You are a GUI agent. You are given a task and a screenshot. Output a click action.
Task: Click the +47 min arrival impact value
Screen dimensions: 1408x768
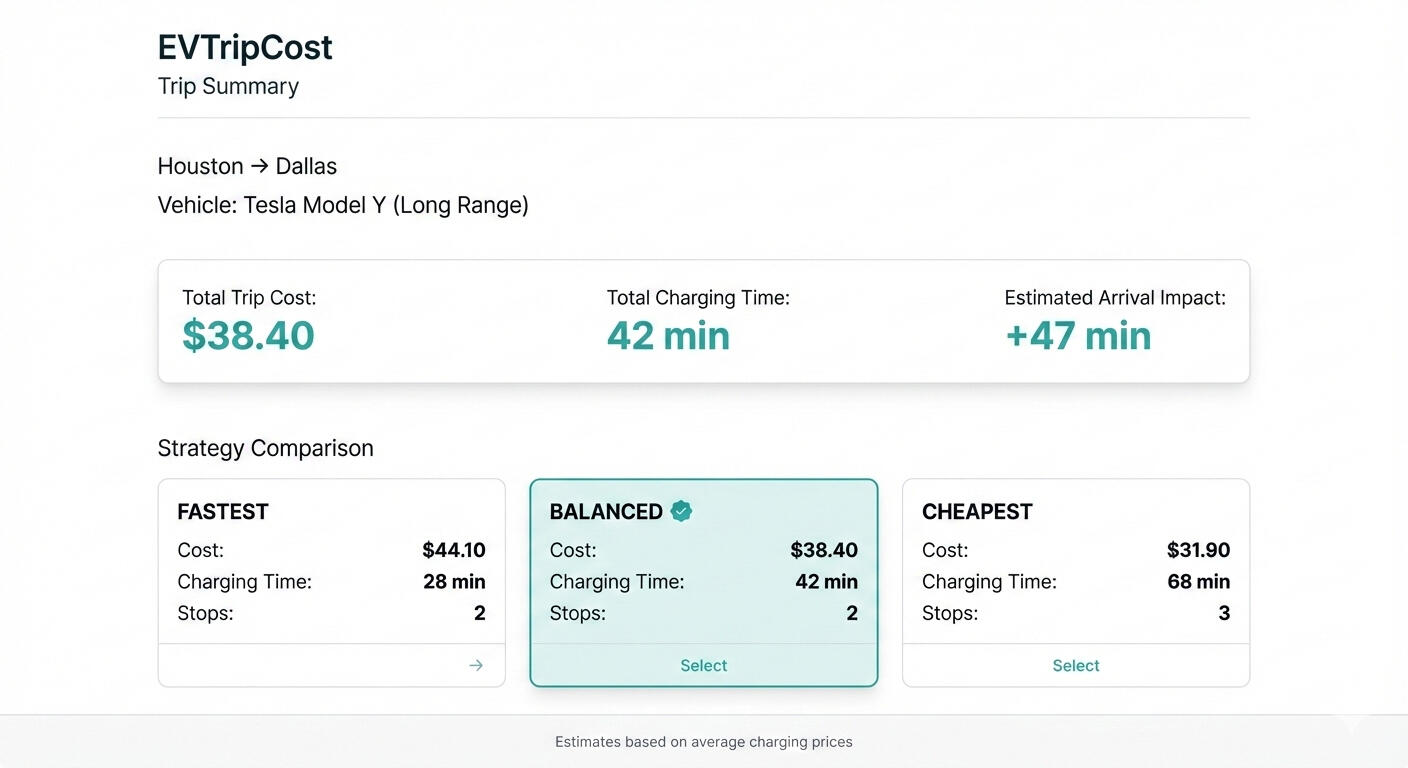tap(1078, 336)
